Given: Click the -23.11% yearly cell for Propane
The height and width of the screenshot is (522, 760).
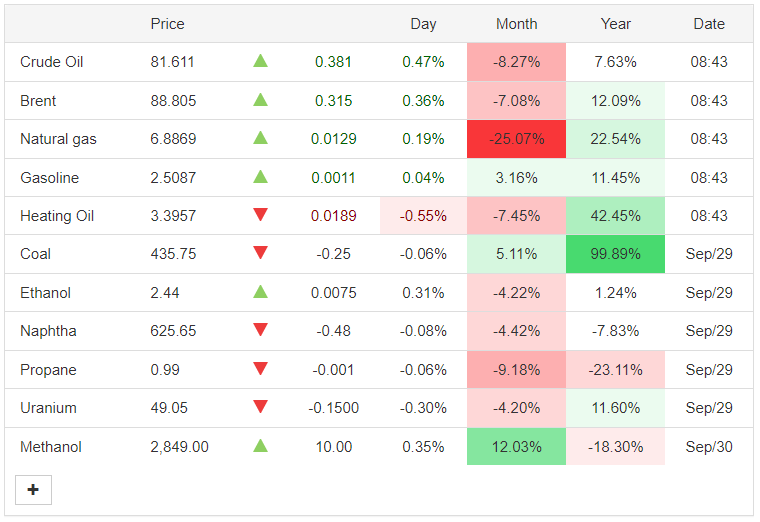Looking at the screenshot, I should 616,370.
